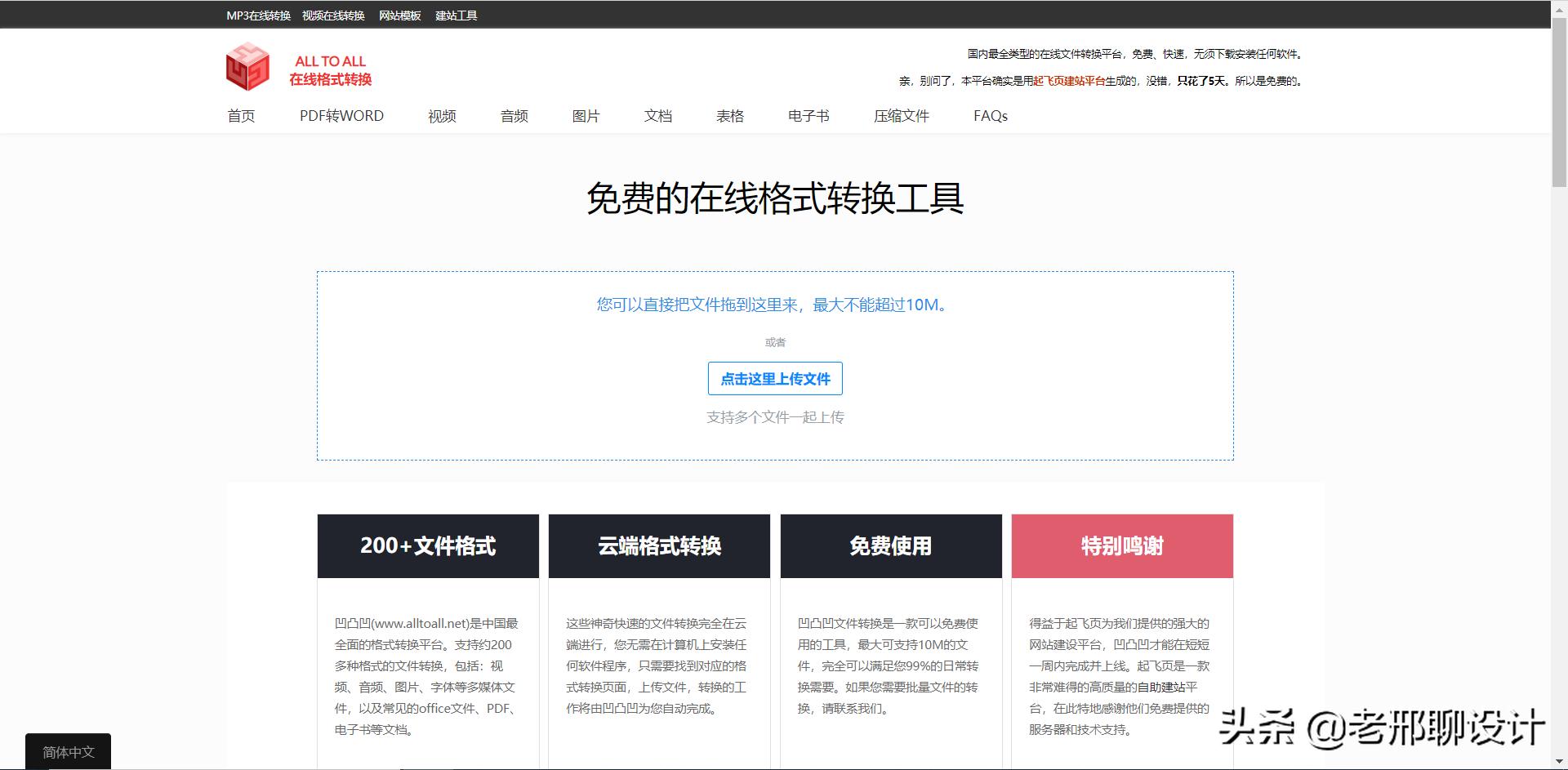Select the 文档 conversion category
The width and height of the screenshot is (1568, 770).
coord(658,116)
